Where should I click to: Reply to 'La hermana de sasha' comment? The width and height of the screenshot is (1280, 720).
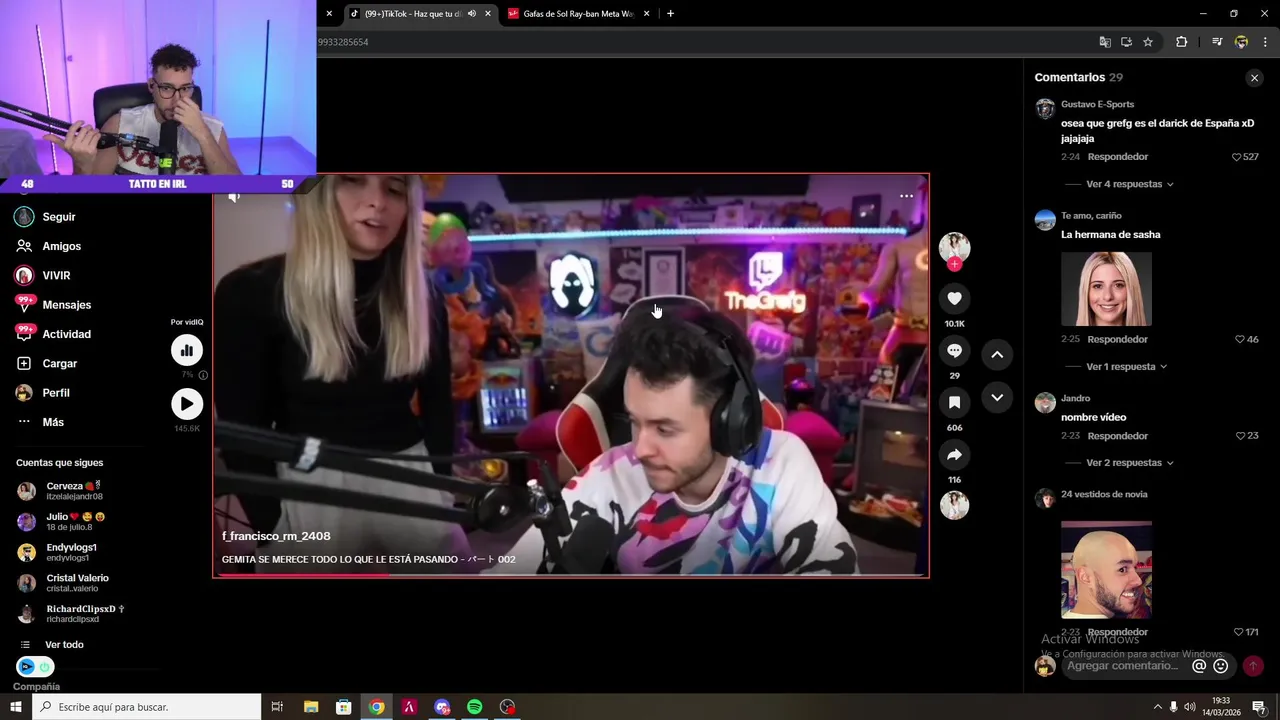click(x=1118, y=340)
